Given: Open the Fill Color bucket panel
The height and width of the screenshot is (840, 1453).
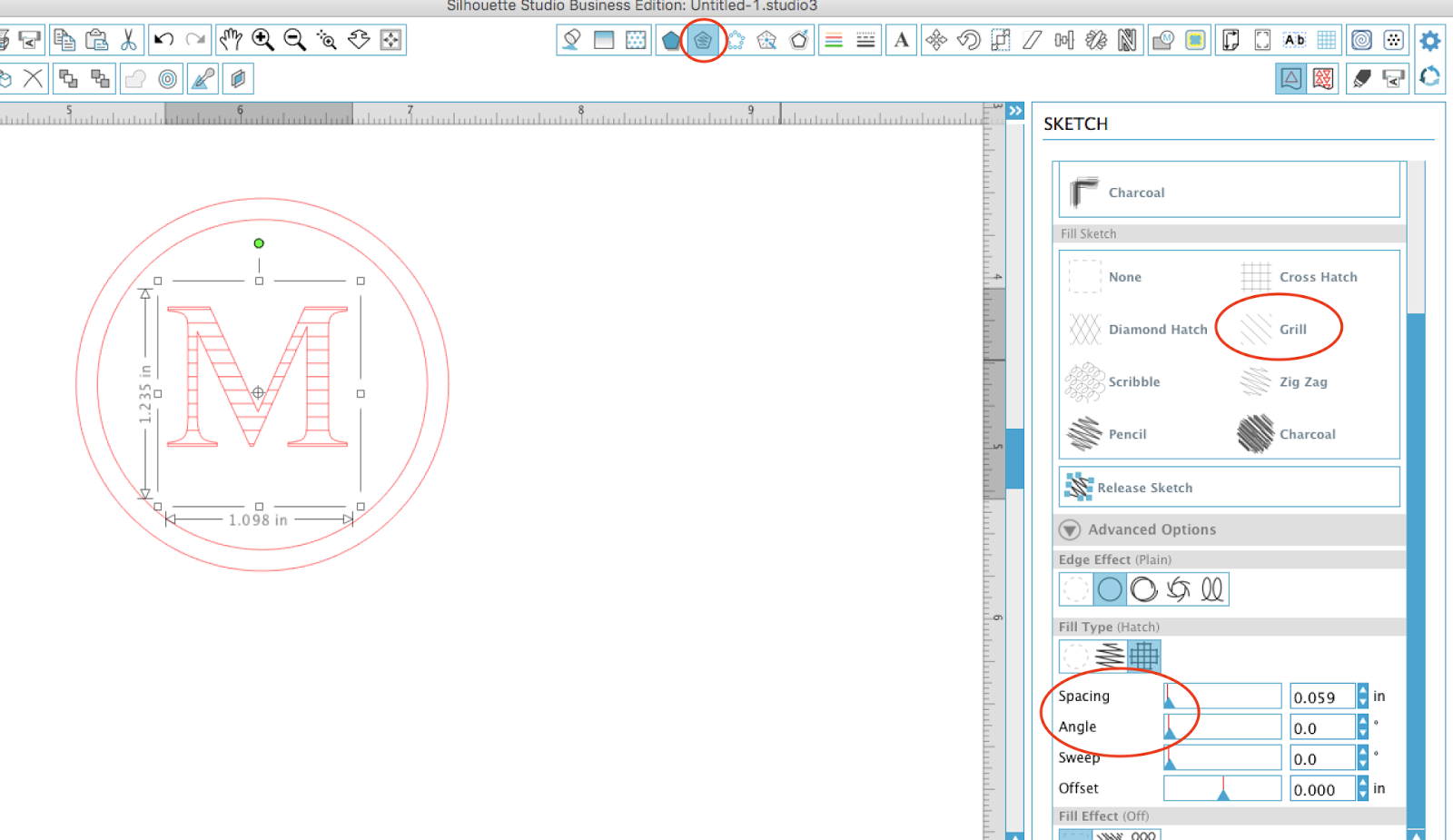Looking at the screenshot, I should click(571, 40).
